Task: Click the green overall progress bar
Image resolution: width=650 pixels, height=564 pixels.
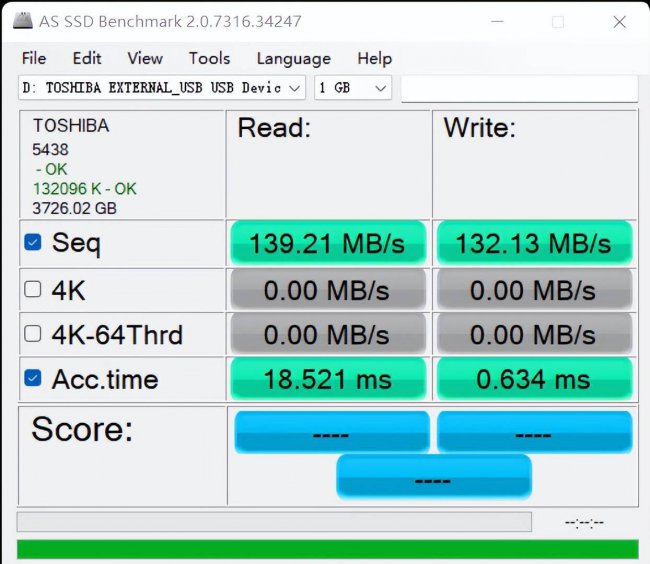Action: (327, 549)
